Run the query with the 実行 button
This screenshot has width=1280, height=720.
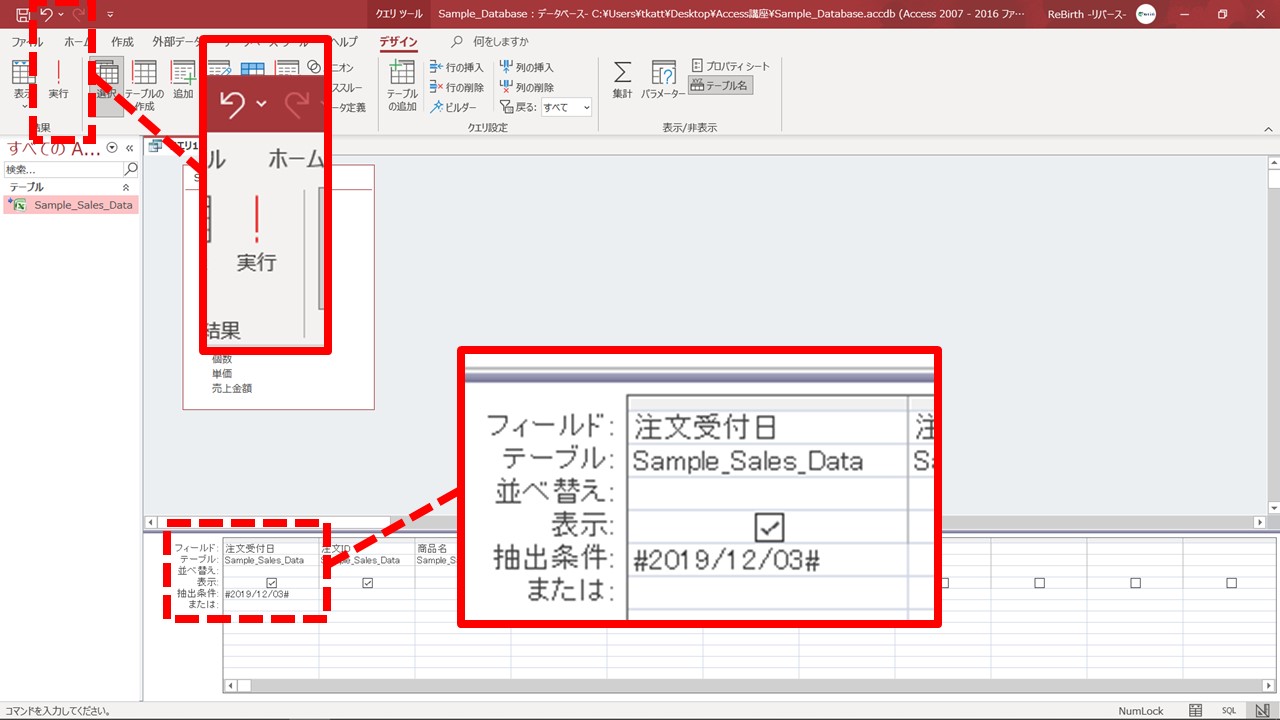[58, 80]
